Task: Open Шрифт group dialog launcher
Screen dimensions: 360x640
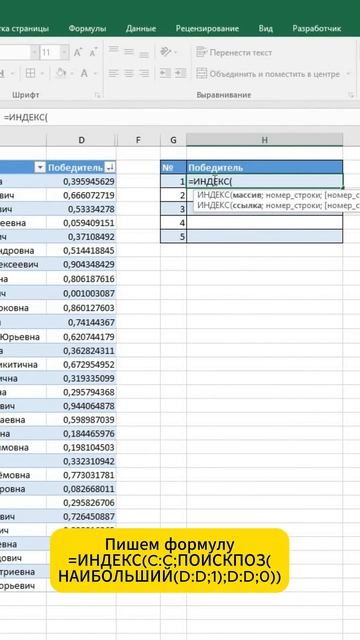Action: [98, 95]
